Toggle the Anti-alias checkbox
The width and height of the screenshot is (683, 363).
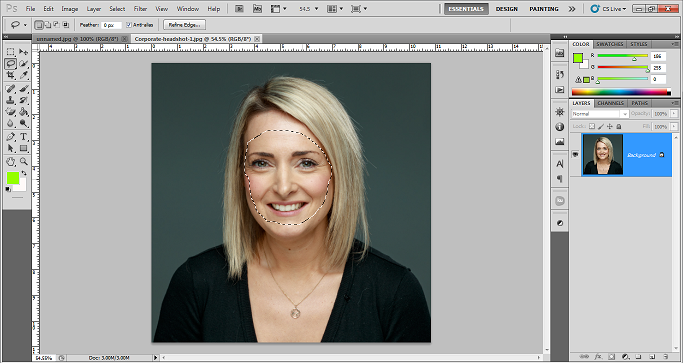(128, 25)
